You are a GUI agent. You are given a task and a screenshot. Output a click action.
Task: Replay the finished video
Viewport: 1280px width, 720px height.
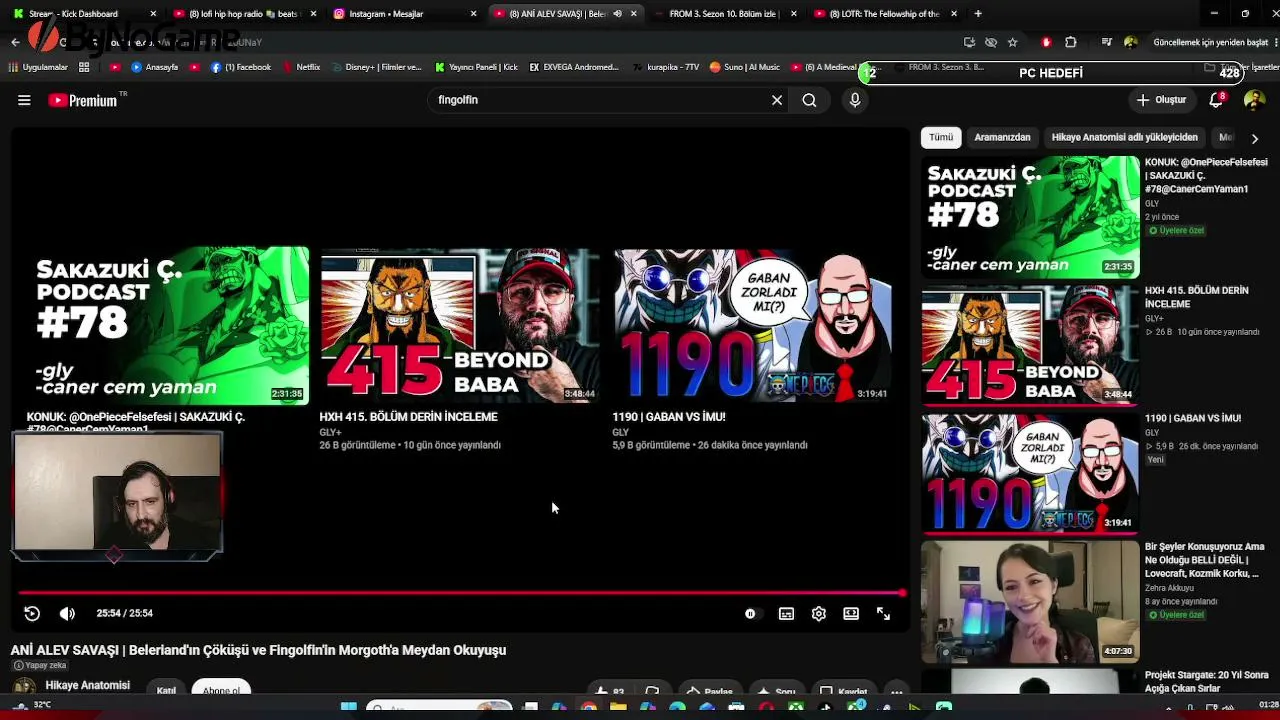(x=32, y=613)
